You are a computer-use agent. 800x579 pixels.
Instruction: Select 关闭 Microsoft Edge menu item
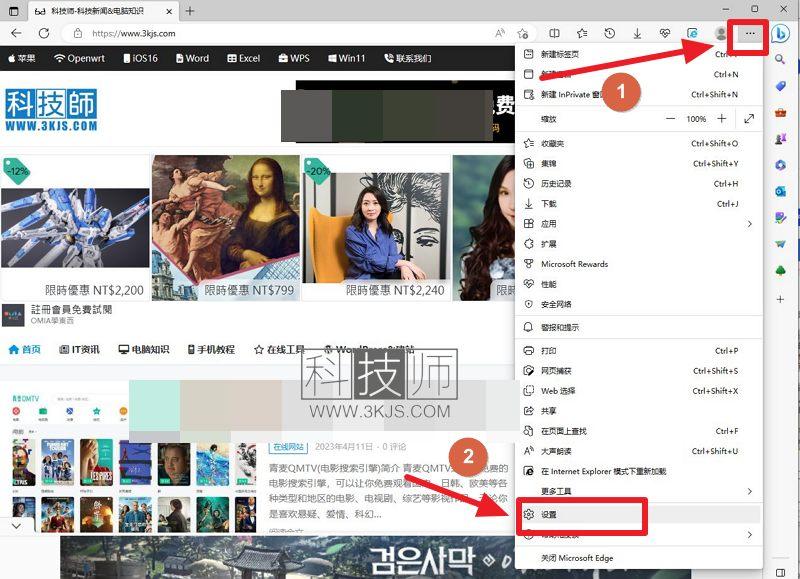tap(638, 558)
